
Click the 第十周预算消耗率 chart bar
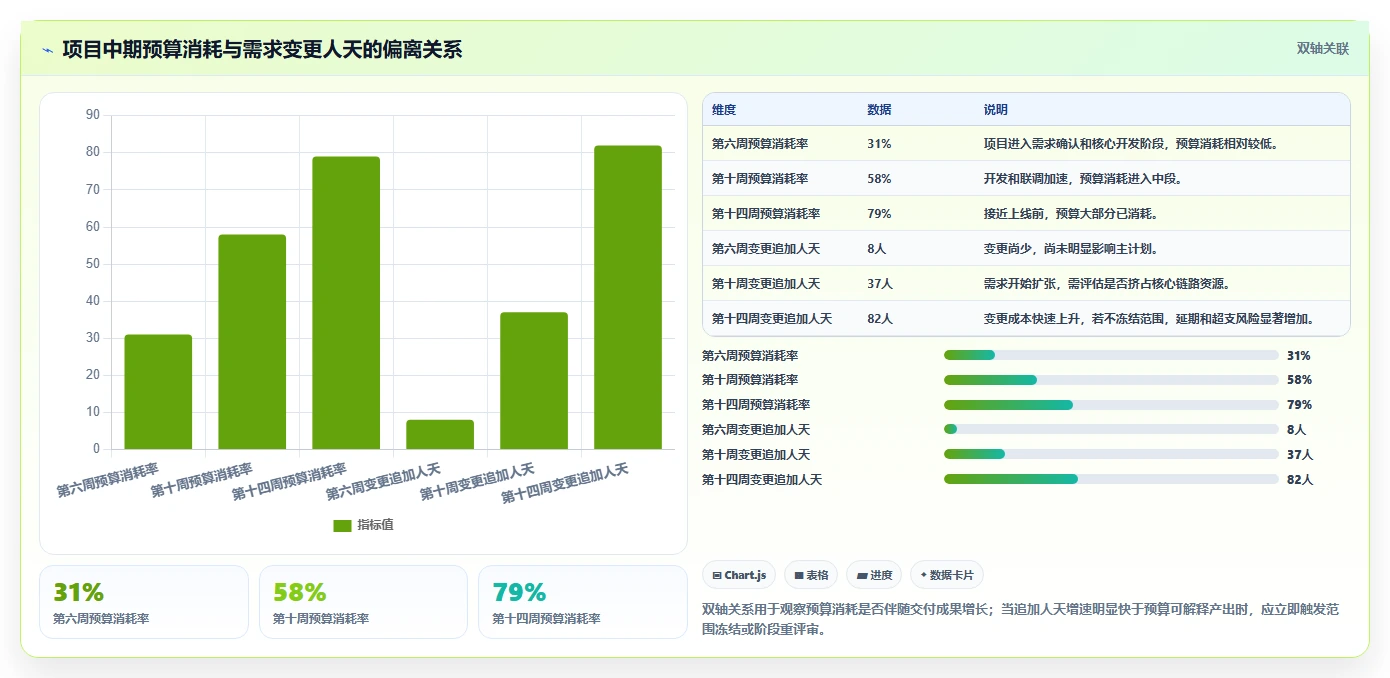[x=252, y=342]
